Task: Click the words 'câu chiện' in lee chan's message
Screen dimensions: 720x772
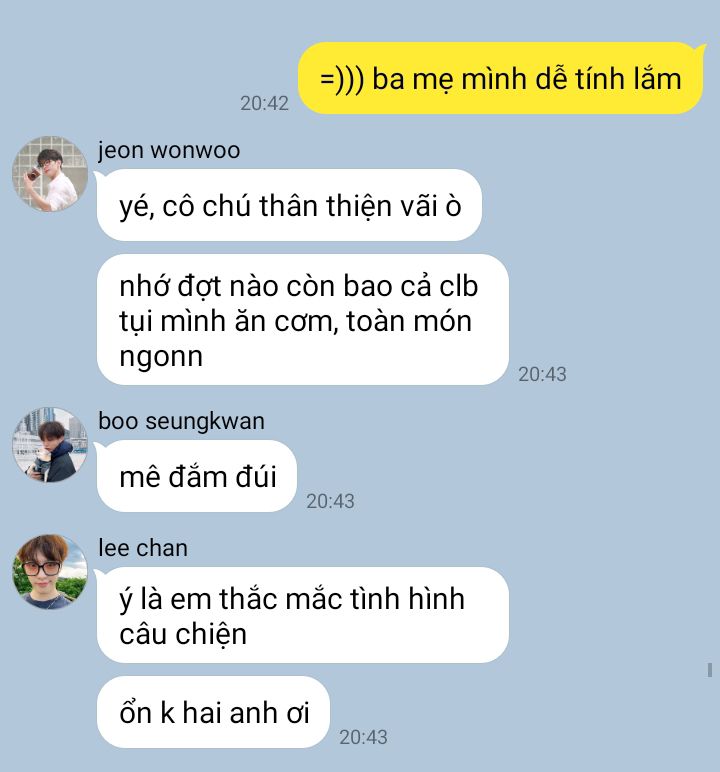Action: pos(183,634)
